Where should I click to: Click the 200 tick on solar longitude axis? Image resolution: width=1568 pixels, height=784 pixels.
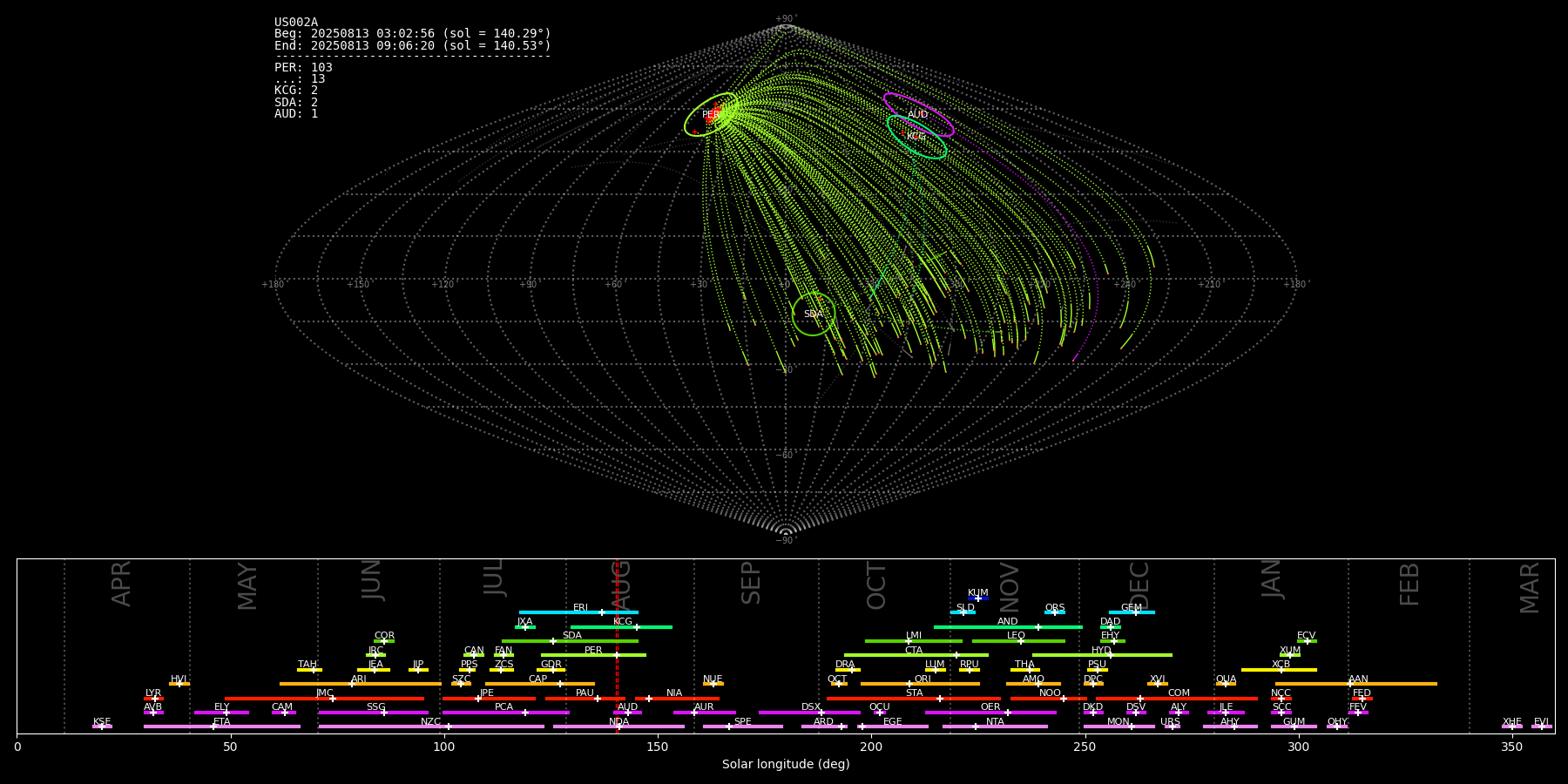click(871, 747)
